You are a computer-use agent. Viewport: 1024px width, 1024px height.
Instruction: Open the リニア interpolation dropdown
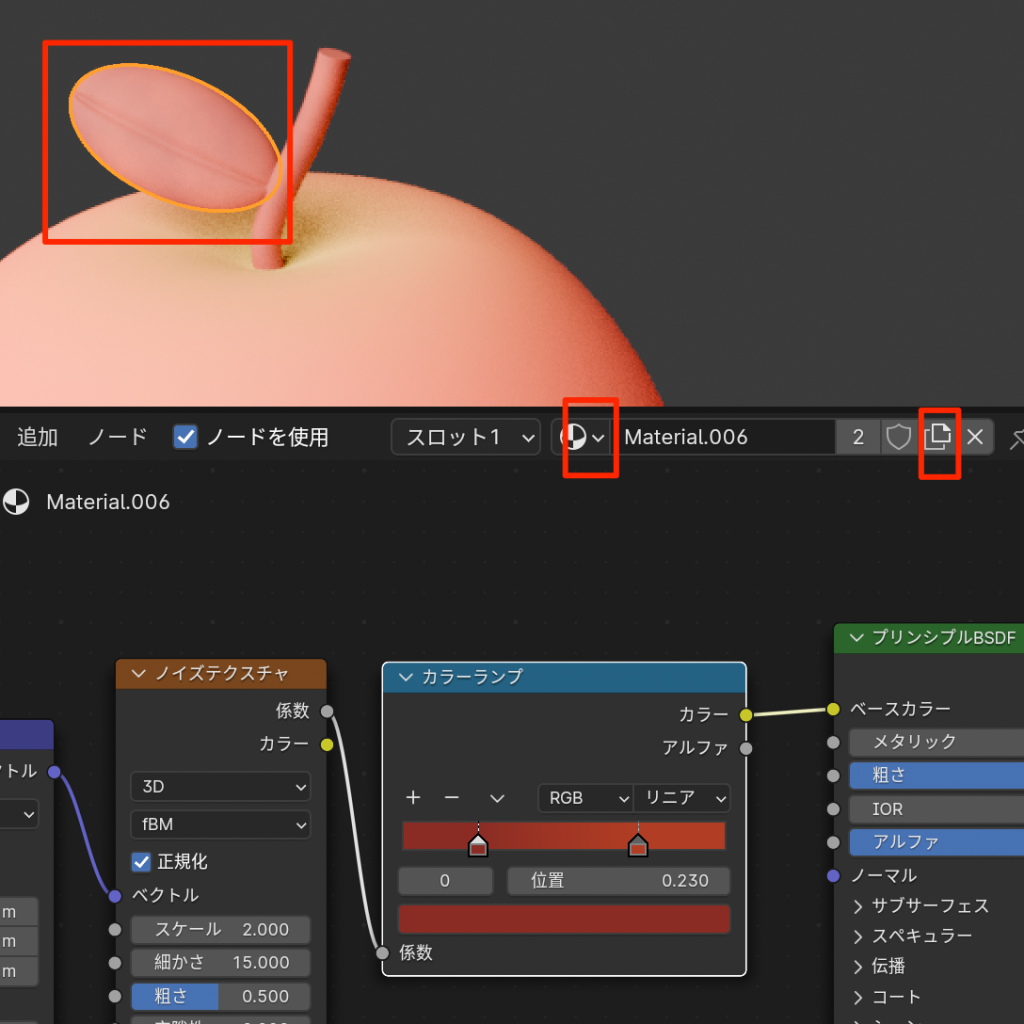click(682, 798)
